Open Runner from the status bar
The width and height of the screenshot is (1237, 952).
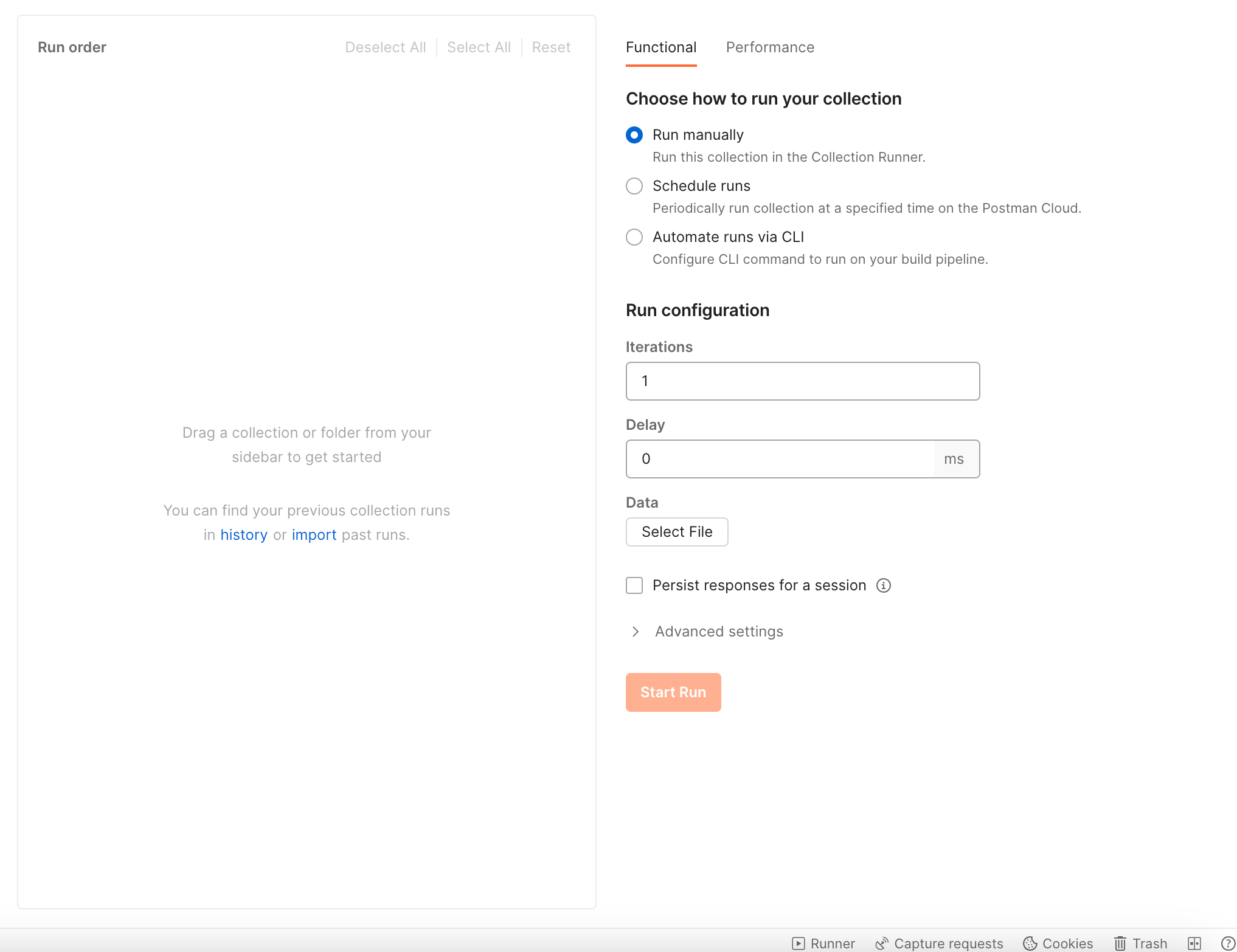[x=823, y=943]
